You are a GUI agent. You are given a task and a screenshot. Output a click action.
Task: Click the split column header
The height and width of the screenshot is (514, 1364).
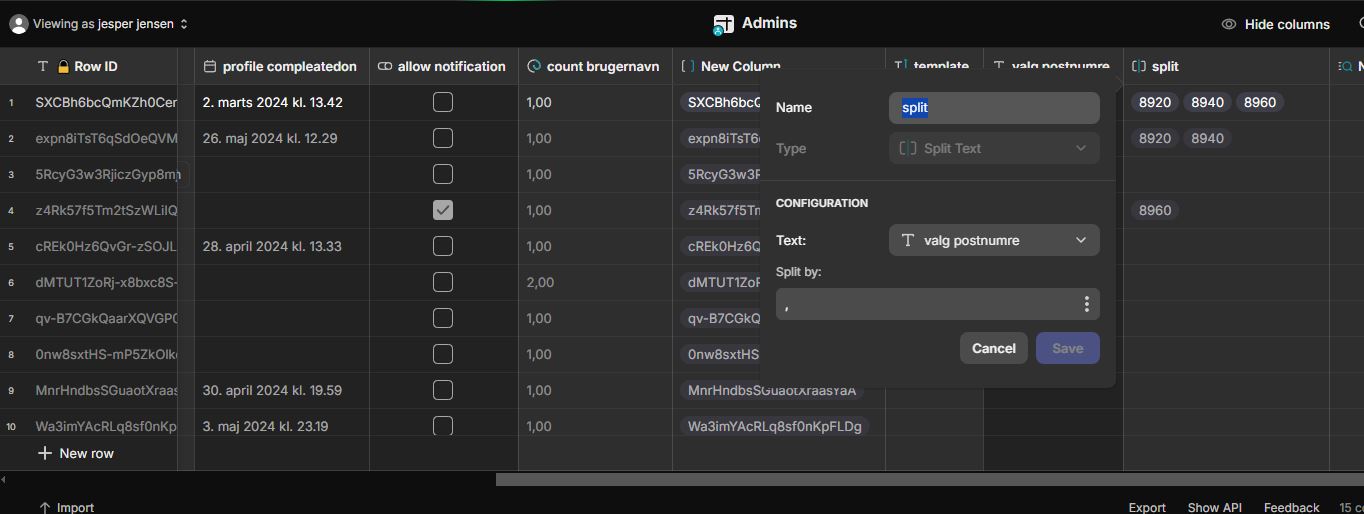[x=1226, y=67]
